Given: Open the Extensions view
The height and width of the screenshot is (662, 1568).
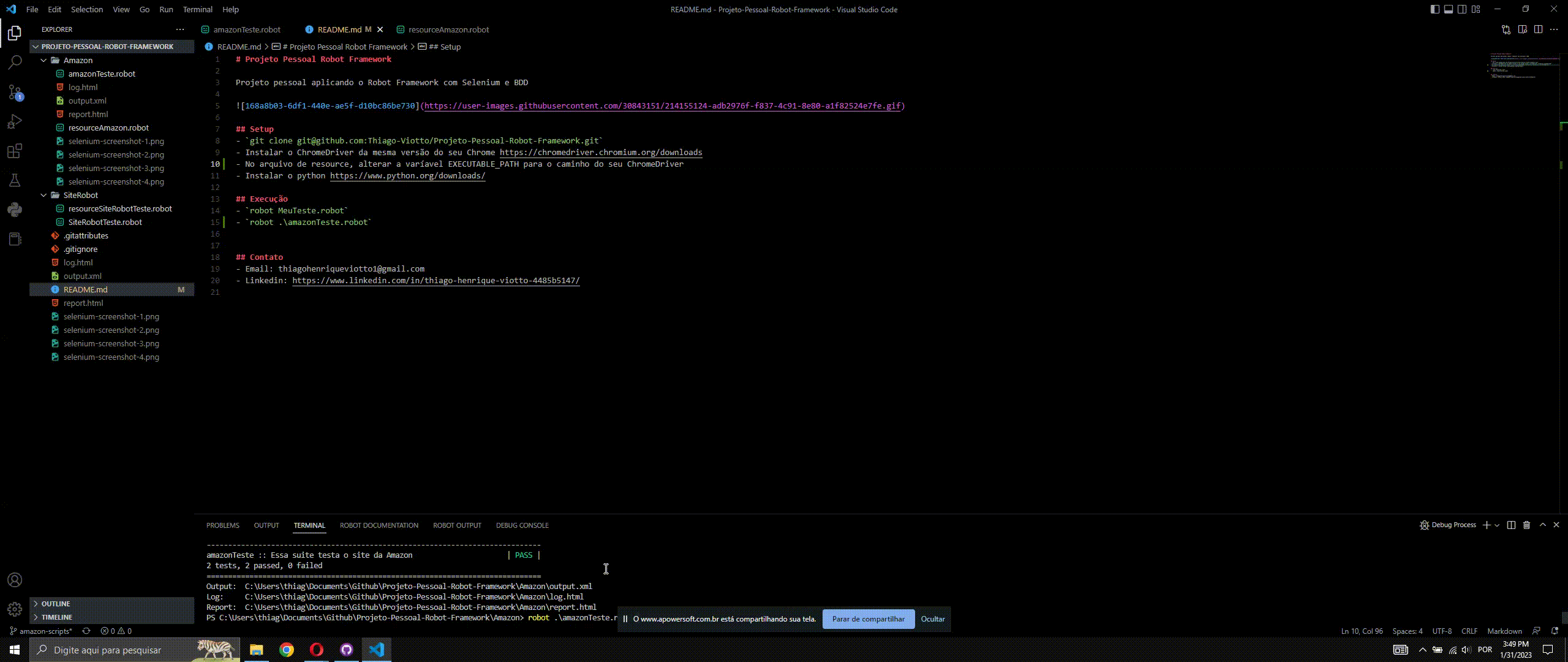Looking at the screenshot, I should click(15, 151).
